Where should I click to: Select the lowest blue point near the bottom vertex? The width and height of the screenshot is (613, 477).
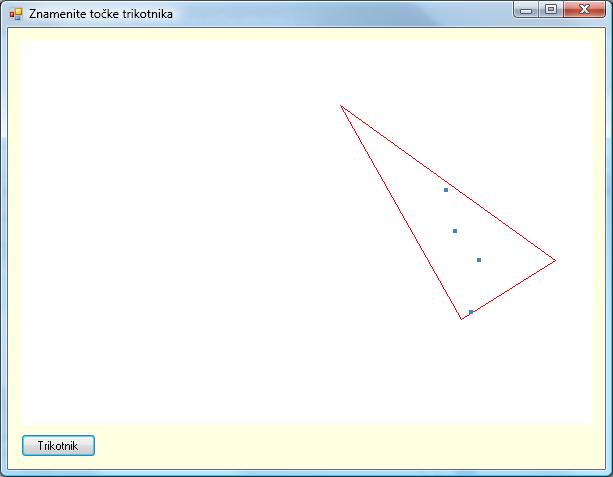(x=471, y=312)
